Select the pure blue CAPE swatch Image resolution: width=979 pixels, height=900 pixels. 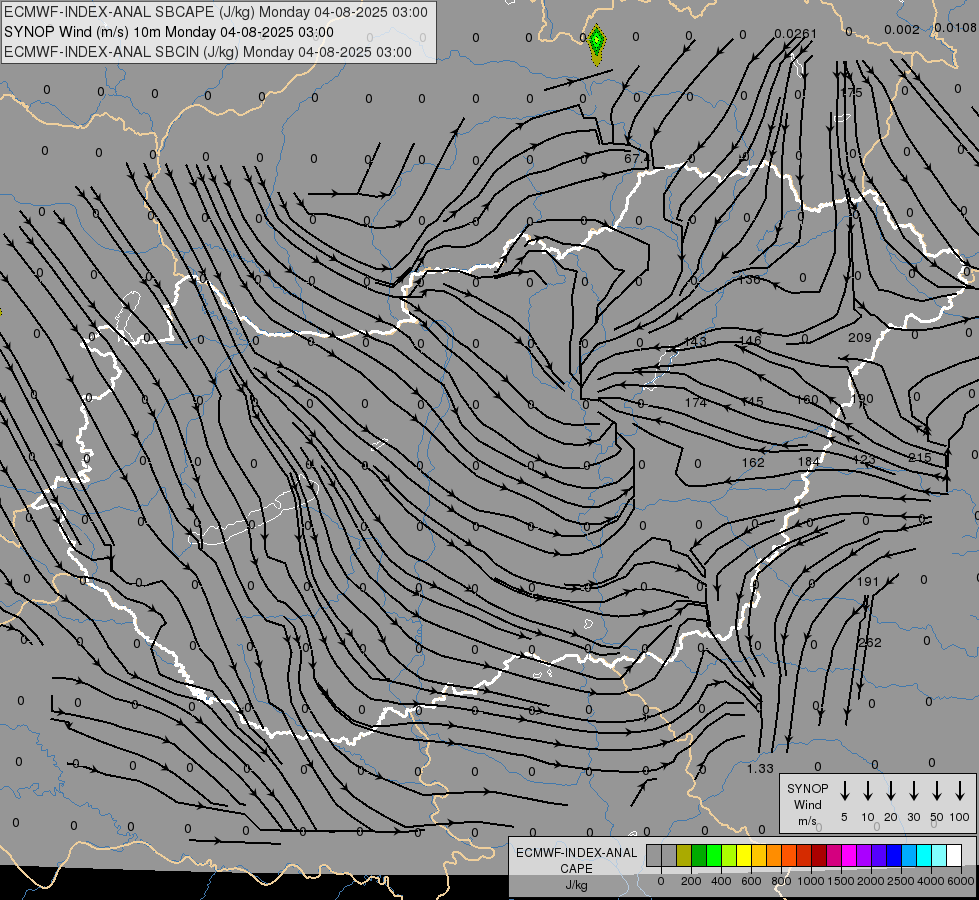pos(894,855)
